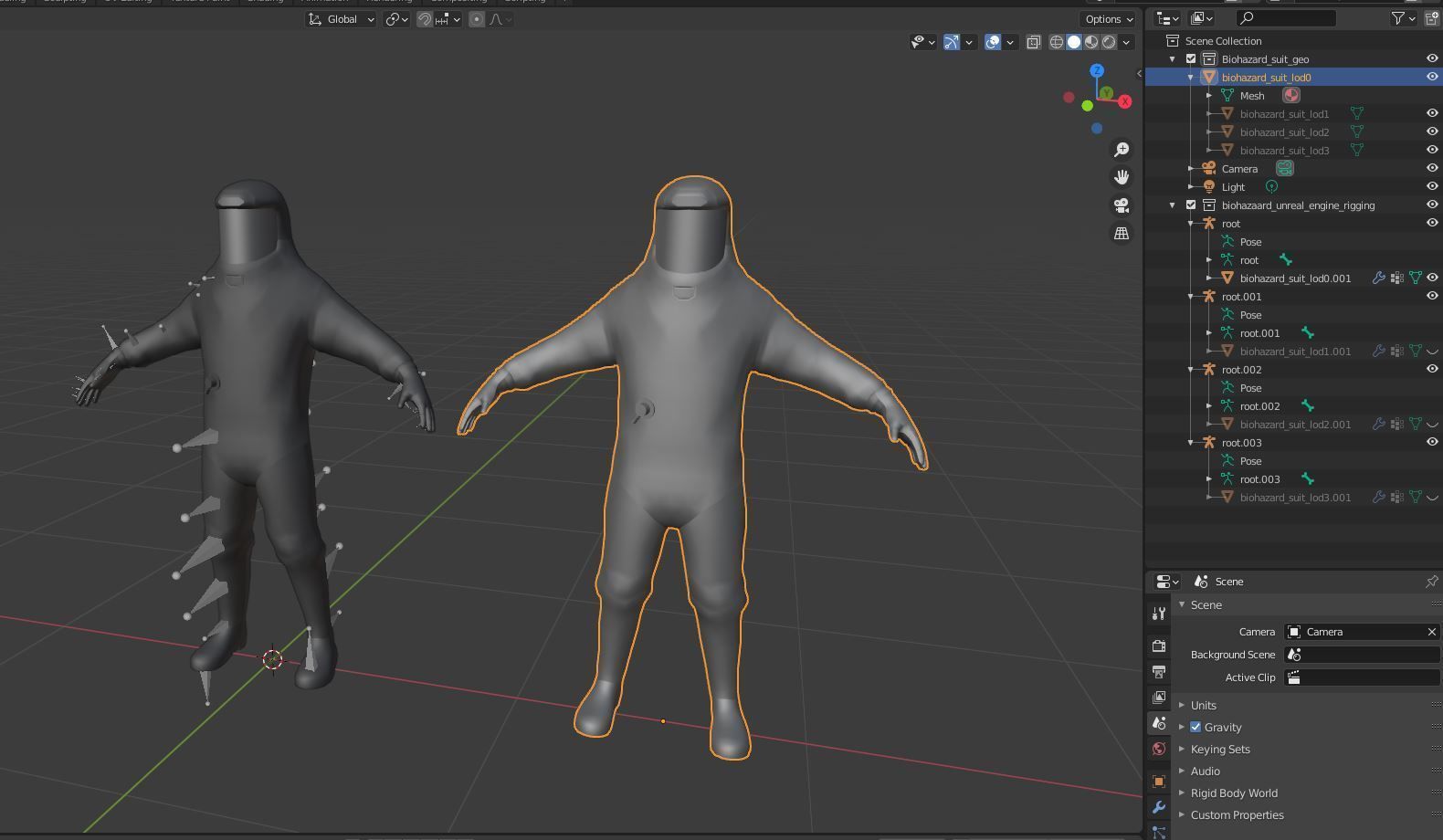Hide Camera object with eye icon
Screen dimensions: 1443x840
[x=1432, y=168]
